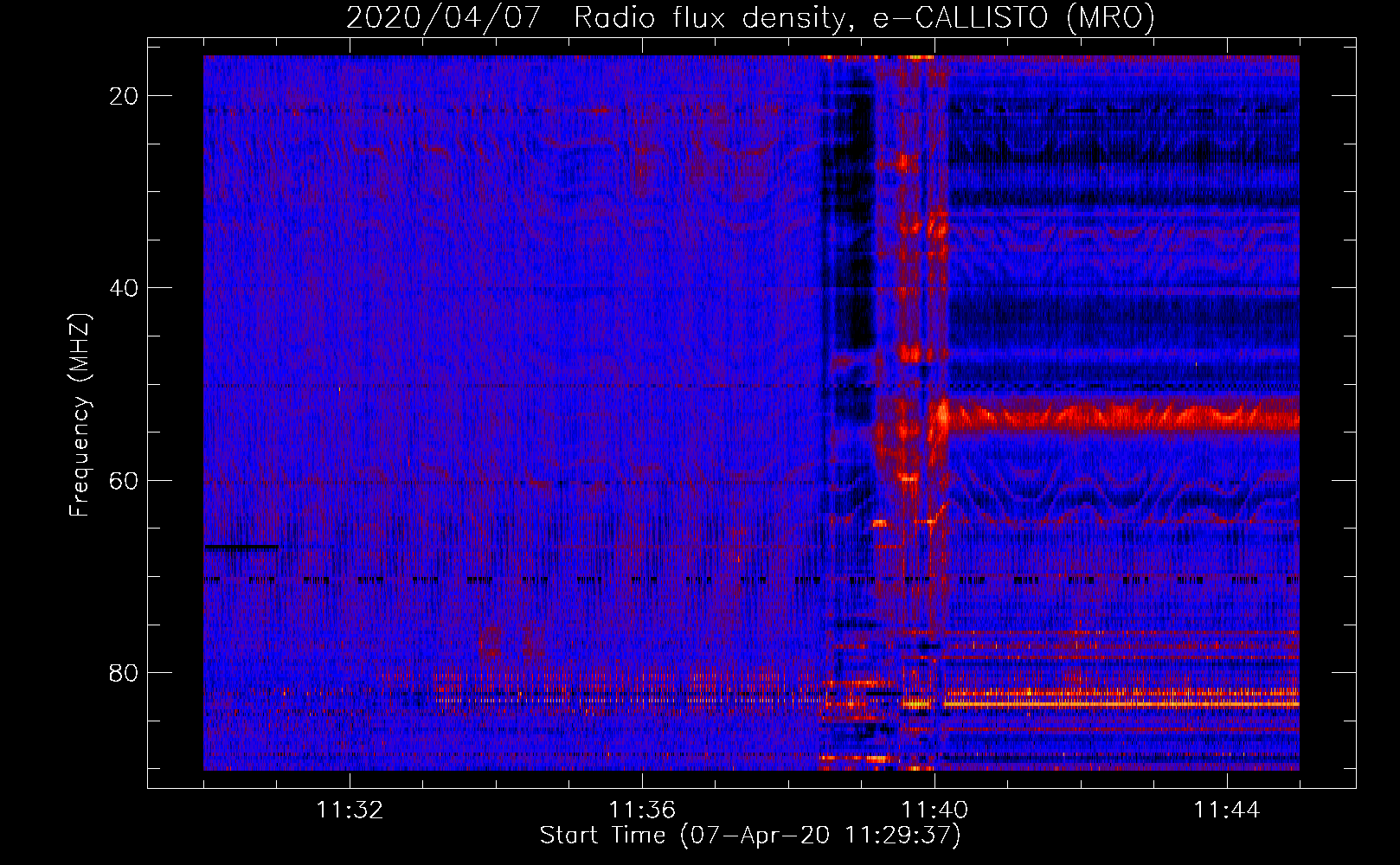Click the 40 MHz frequency tick label
Viewport: 1400px width, 865px height.
(x=125, y=288)
